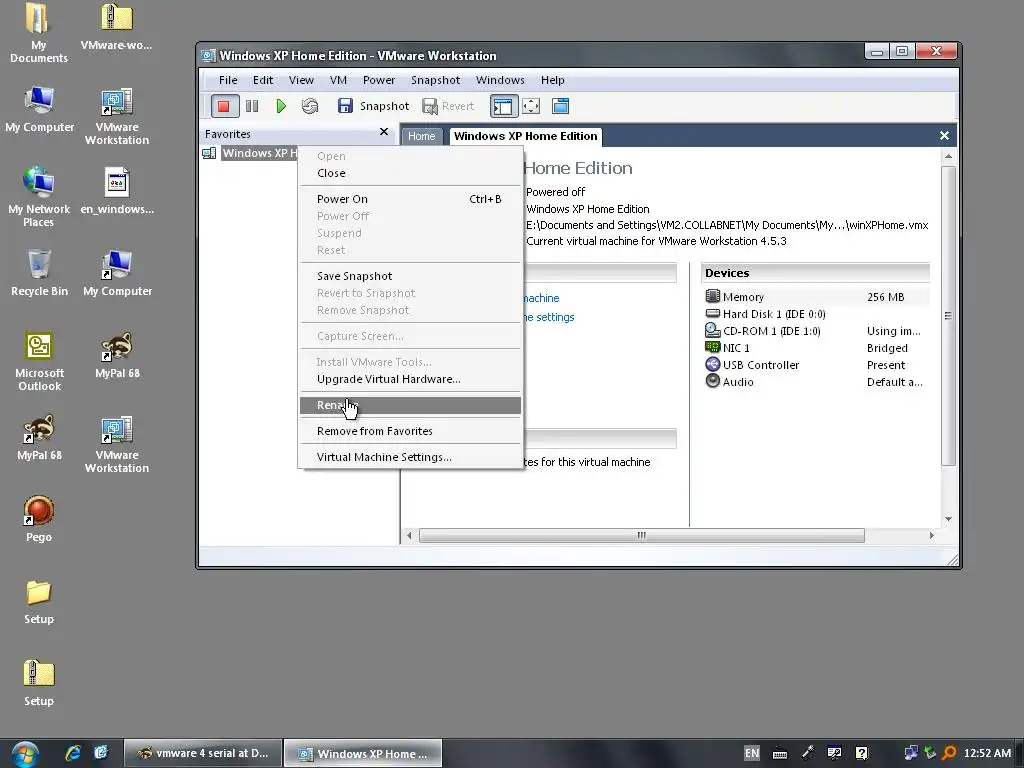The width and height of the screenshot is (1024, 768).
Task: Toggle the Favorites sidebar view icon
Action: [504, 106]
